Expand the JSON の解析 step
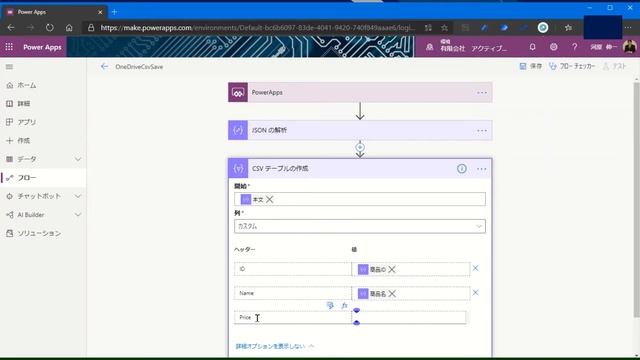 point(360,131)
